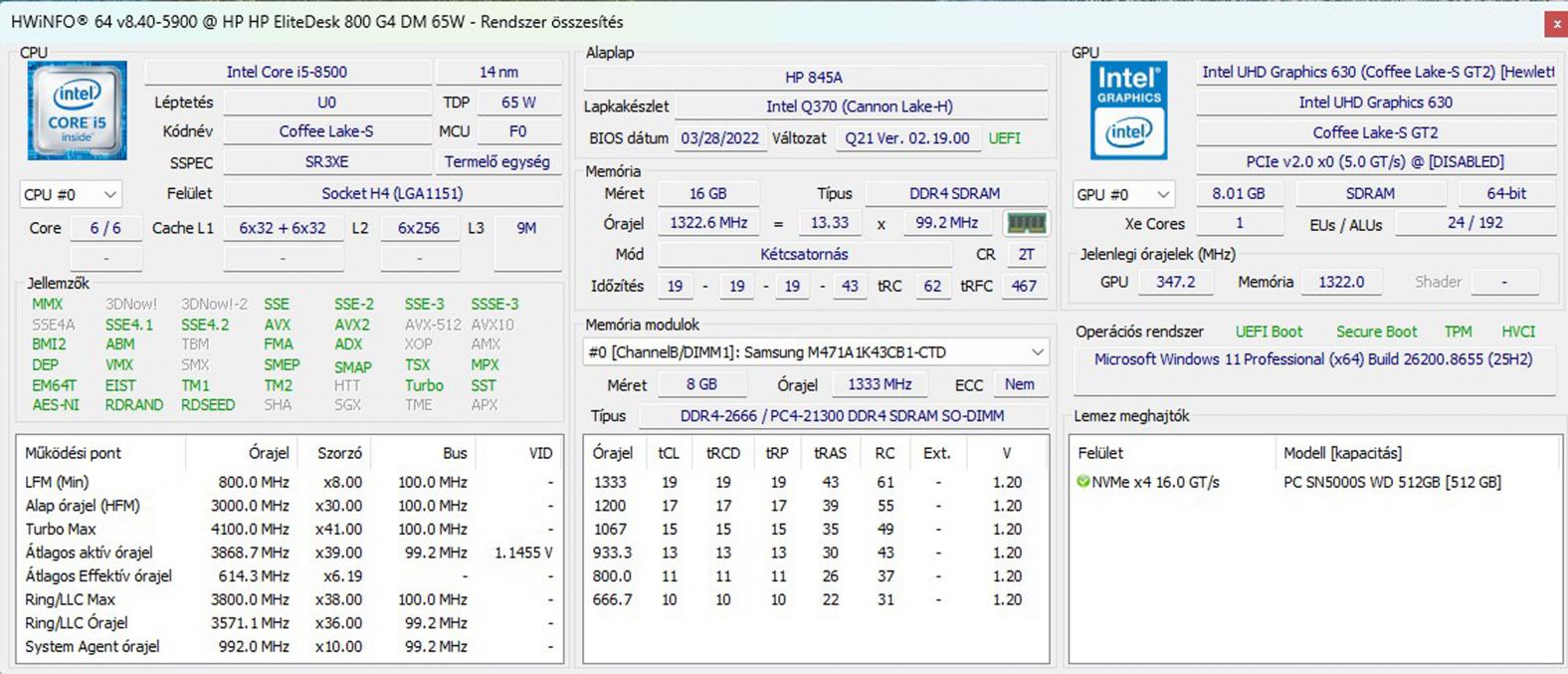Select the System Agent órajel row
Screen dimensions: 1568x674
(290, 646)
